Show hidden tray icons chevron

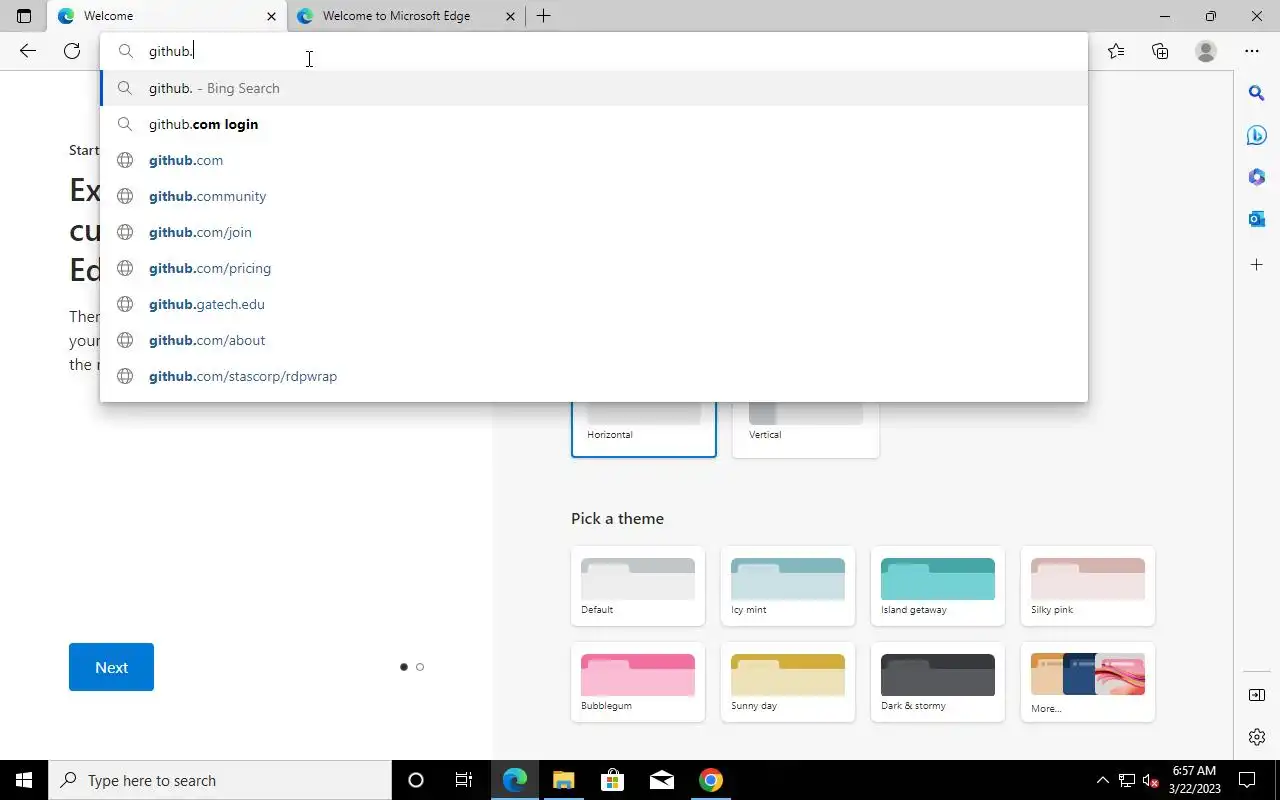(x=1103, y=780)
